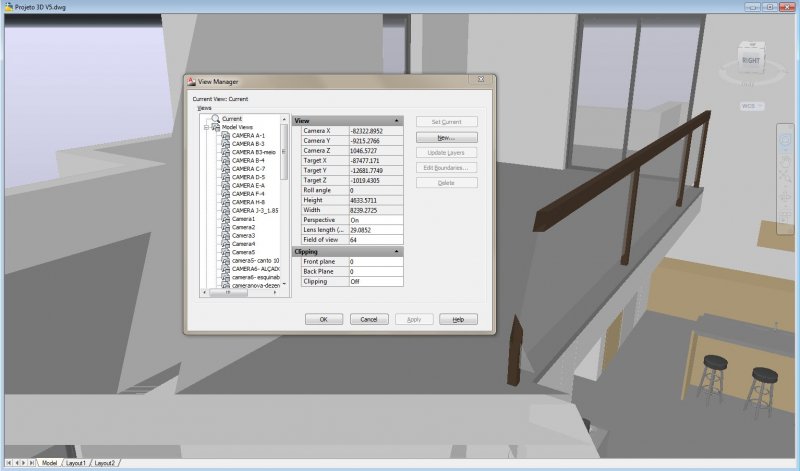
Task: Click views list scroll up arrow
Action: pos(284,119)
